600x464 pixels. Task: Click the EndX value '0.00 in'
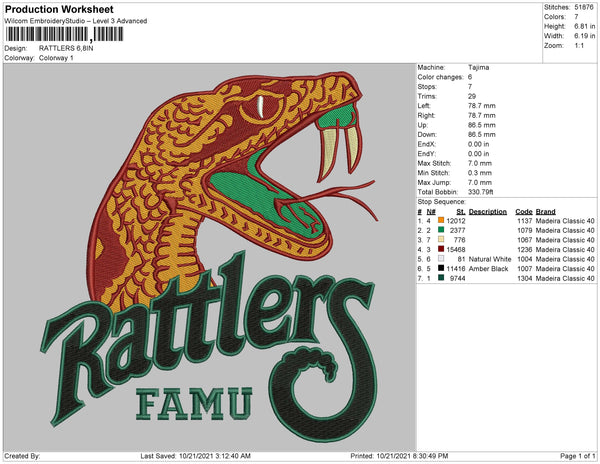click(x=478, y=144)
